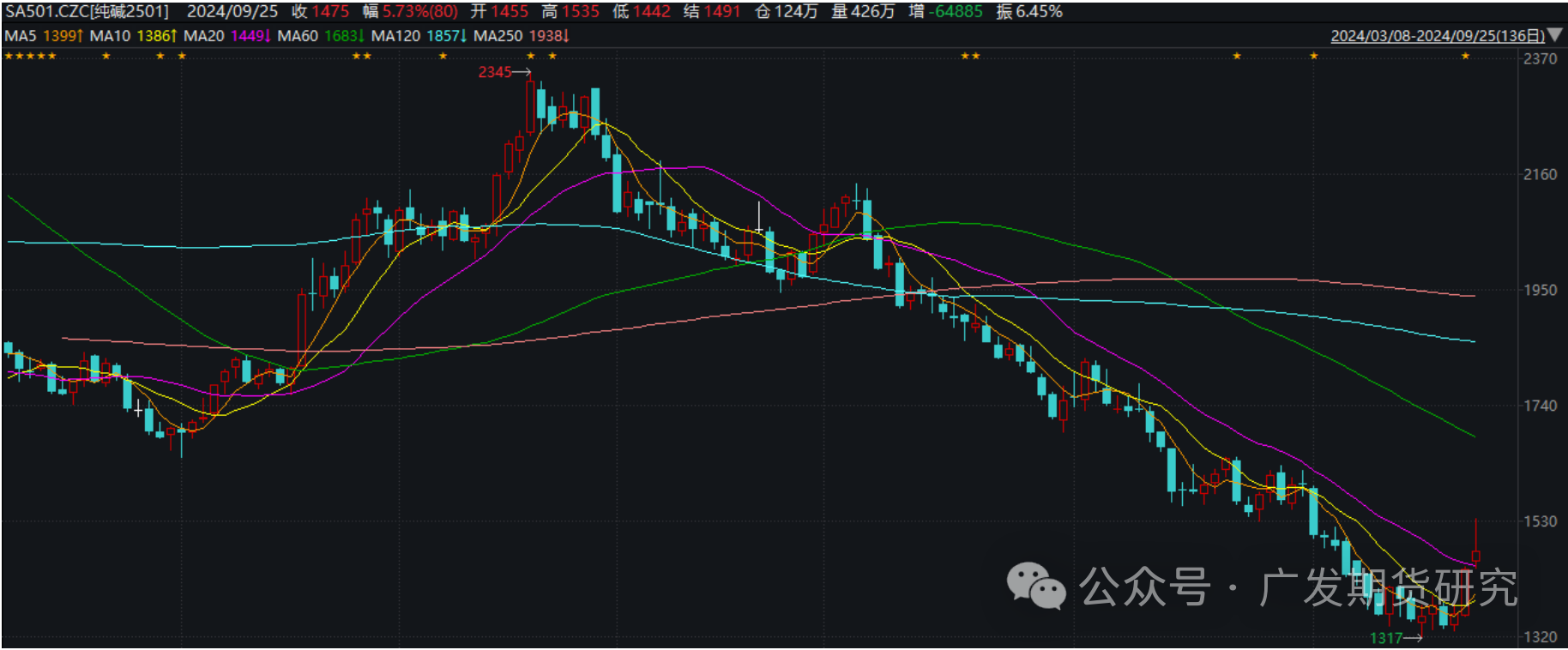Select the SA501.CZC[纯碱2501] contract title
The image size is (1568, 650).
(87, 11)
